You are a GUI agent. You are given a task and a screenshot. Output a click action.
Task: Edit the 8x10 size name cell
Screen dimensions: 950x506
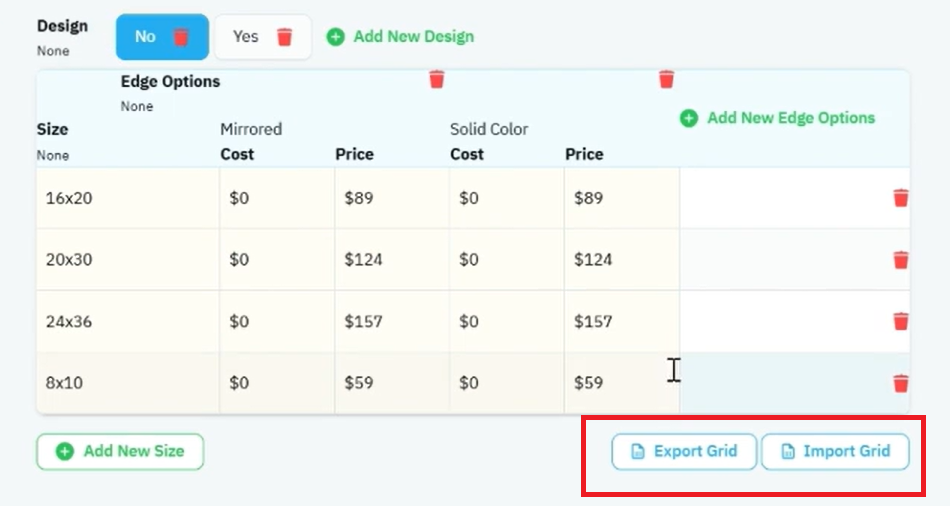pos(128,383)
